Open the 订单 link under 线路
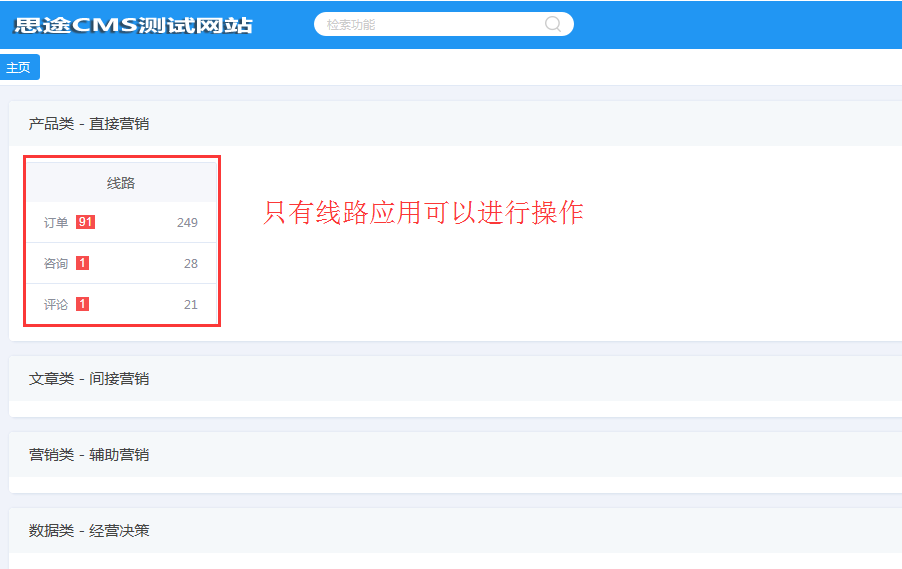902x569 pixels. tap(56, 222)
